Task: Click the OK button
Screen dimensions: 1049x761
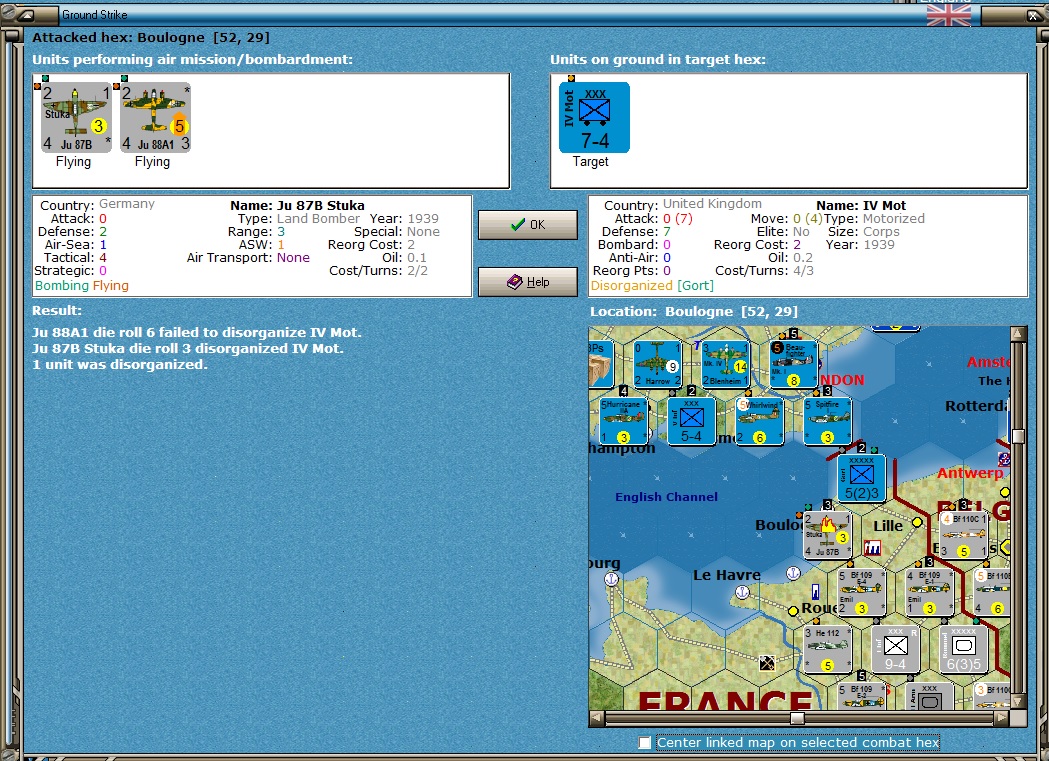Action: [528, 225]
